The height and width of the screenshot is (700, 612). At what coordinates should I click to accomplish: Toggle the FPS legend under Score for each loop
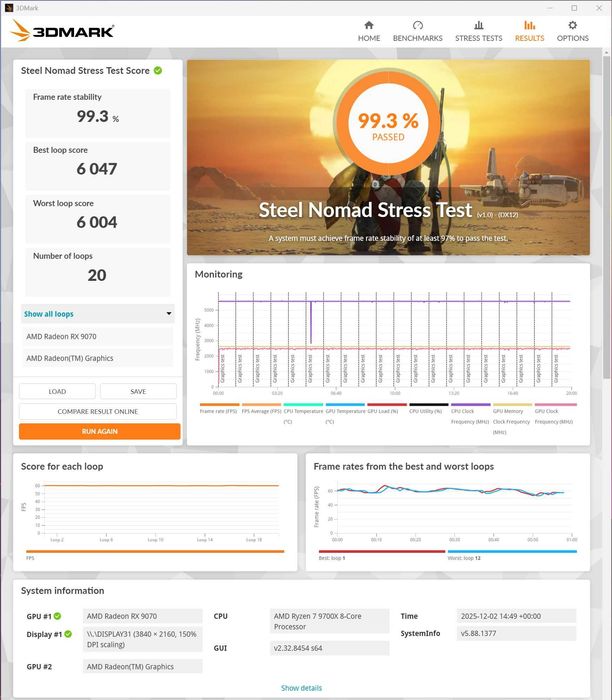[x=155, y=554]
